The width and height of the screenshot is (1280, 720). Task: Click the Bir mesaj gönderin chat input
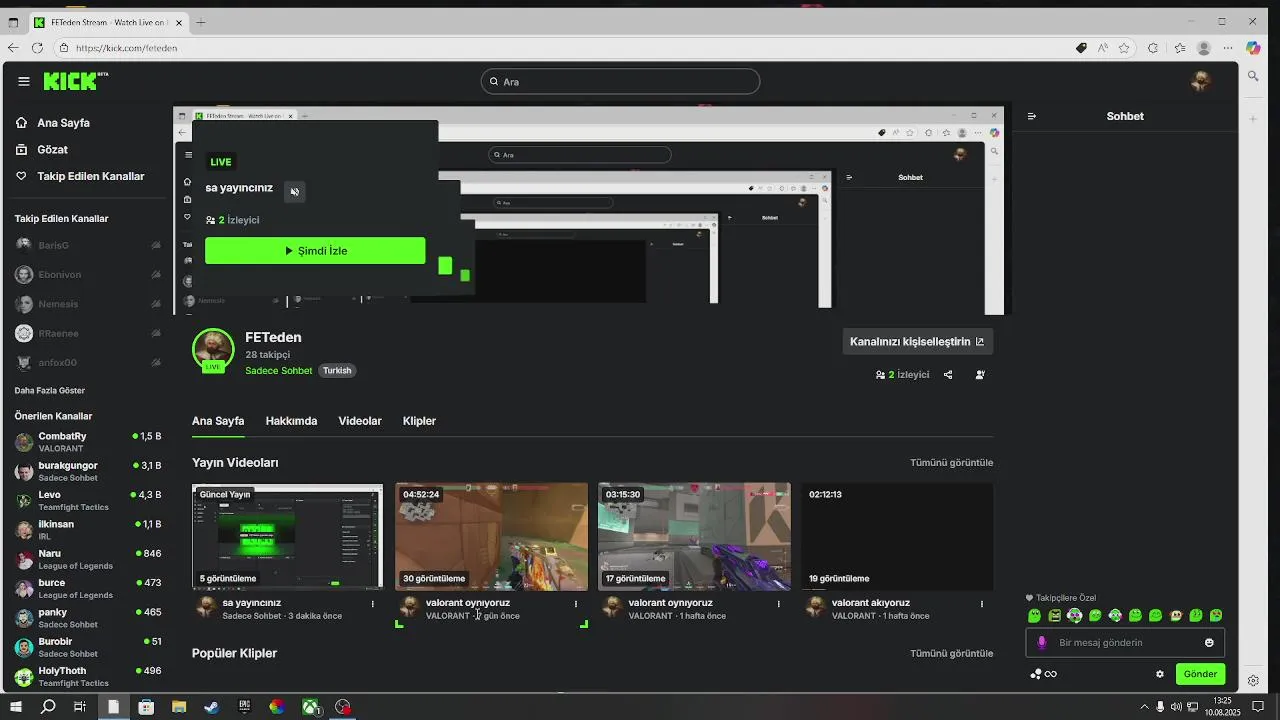point(1125,643)
